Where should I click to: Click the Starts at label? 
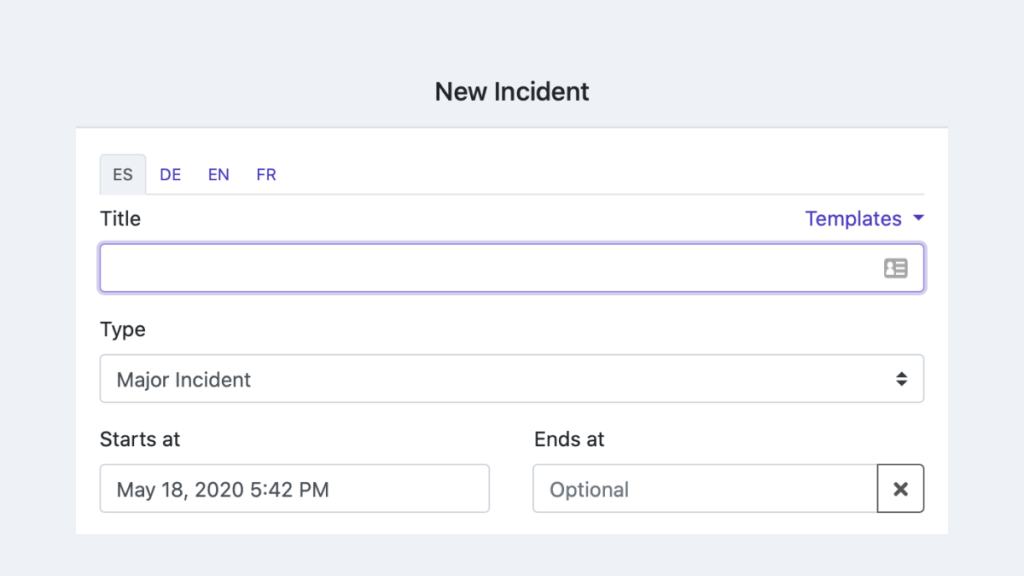(140, 440)
